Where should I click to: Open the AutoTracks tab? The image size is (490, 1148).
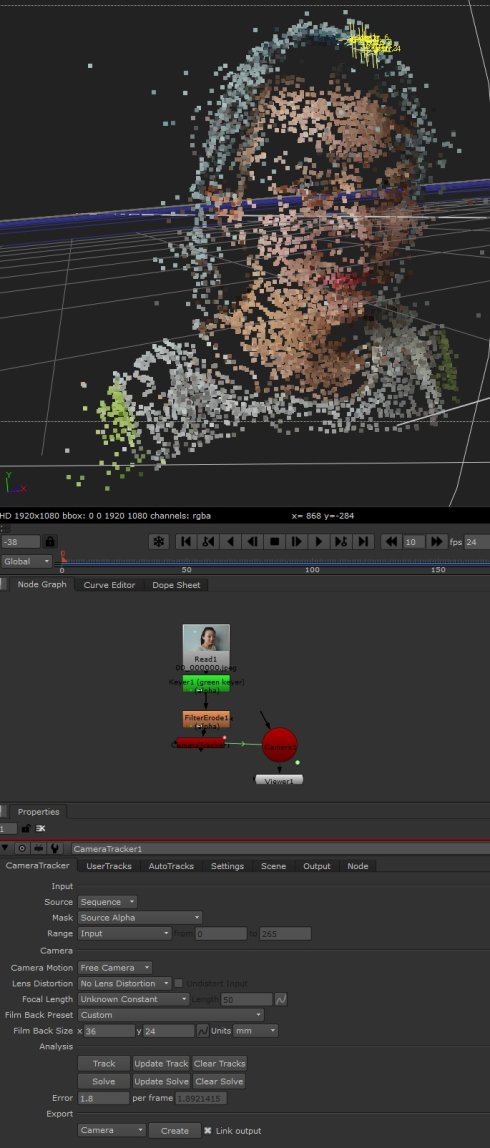click(171, 866)
